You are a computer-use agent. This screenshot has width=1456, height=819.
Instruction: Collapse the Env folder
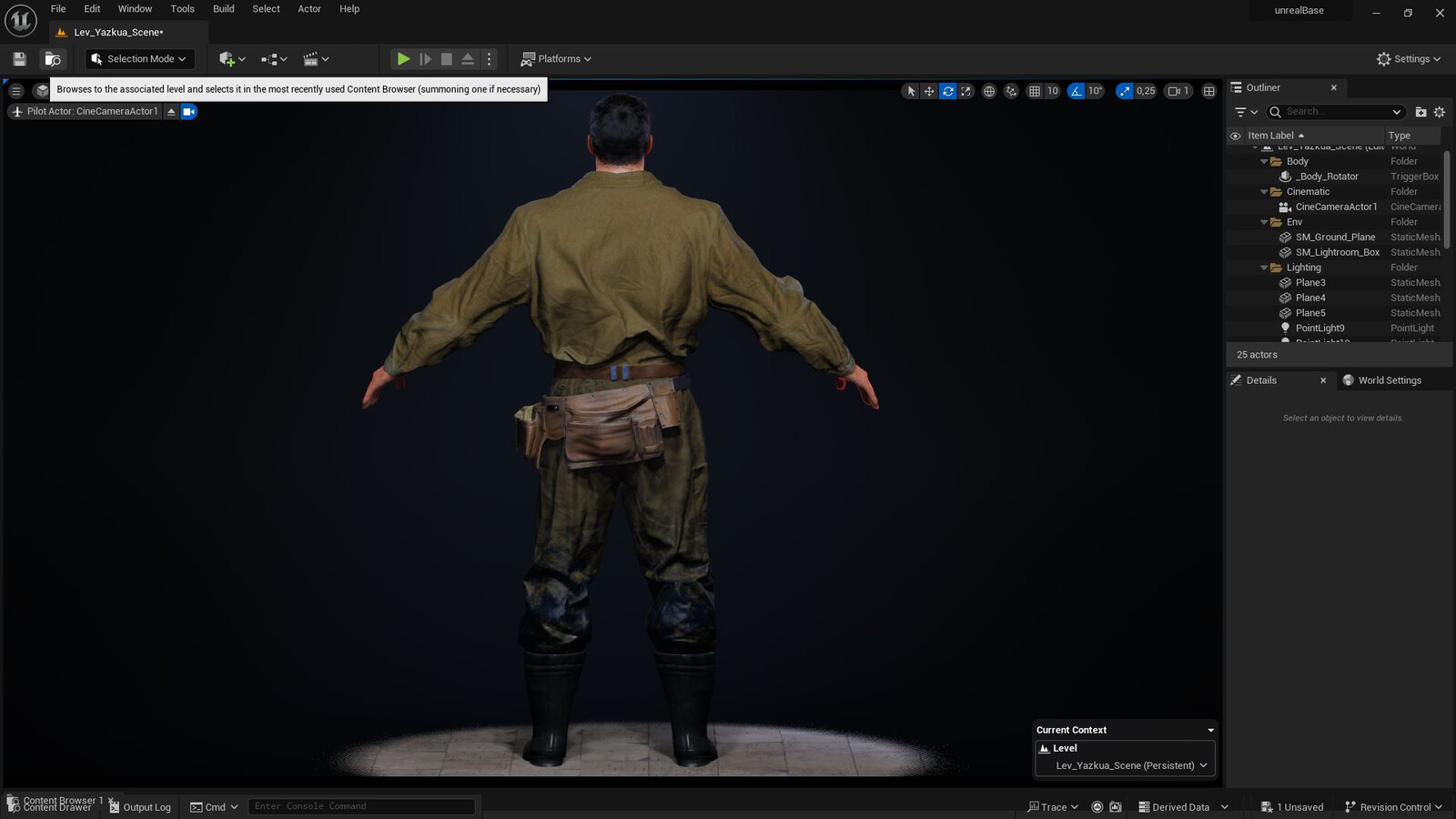point(1264,222)
